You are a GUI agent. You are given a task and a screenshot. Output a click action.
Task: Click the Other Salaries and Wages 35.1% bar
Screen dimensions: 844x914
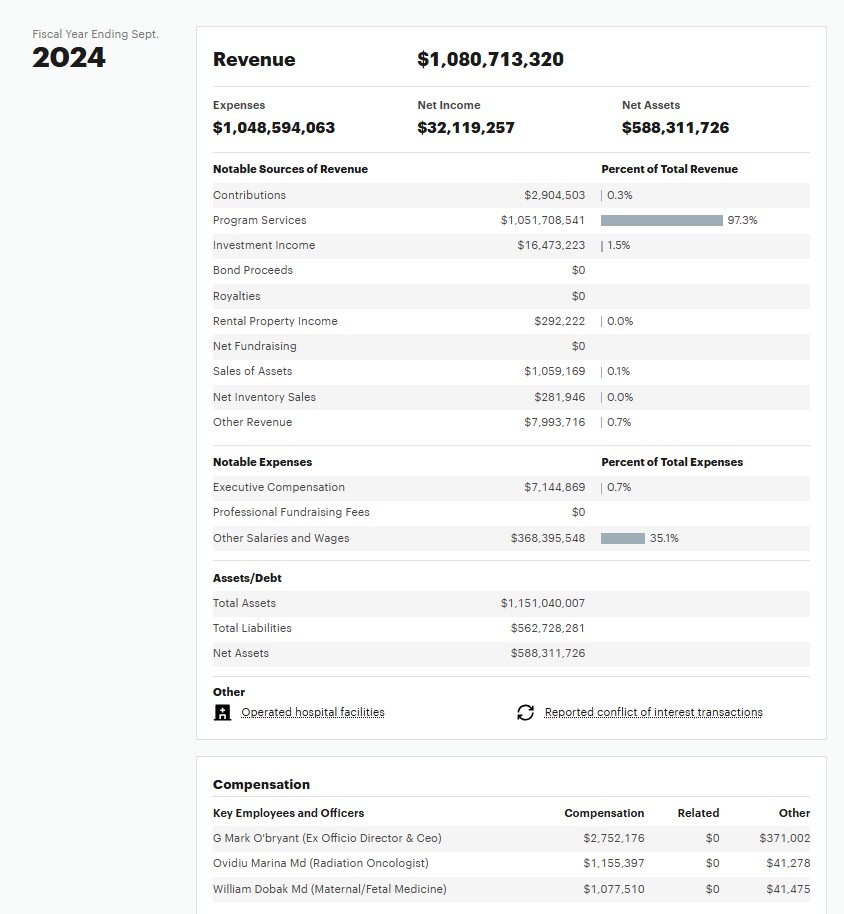pyautogui.click(x=622, y=538)
